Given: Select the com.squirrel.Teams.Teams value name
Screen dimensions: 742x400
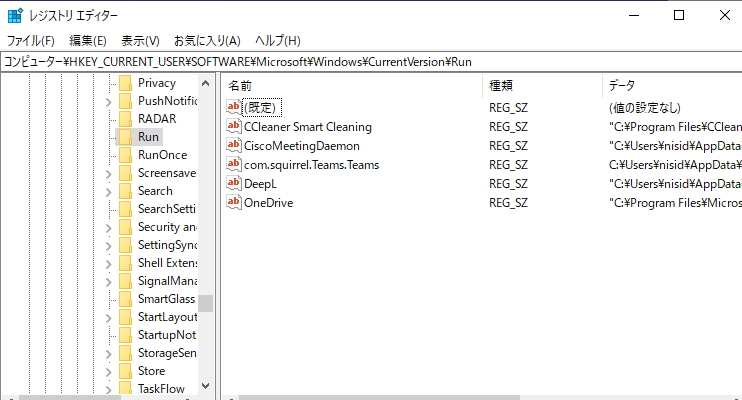Looking at the screenshot, I should pyautogui.click(x=311, y=165).
